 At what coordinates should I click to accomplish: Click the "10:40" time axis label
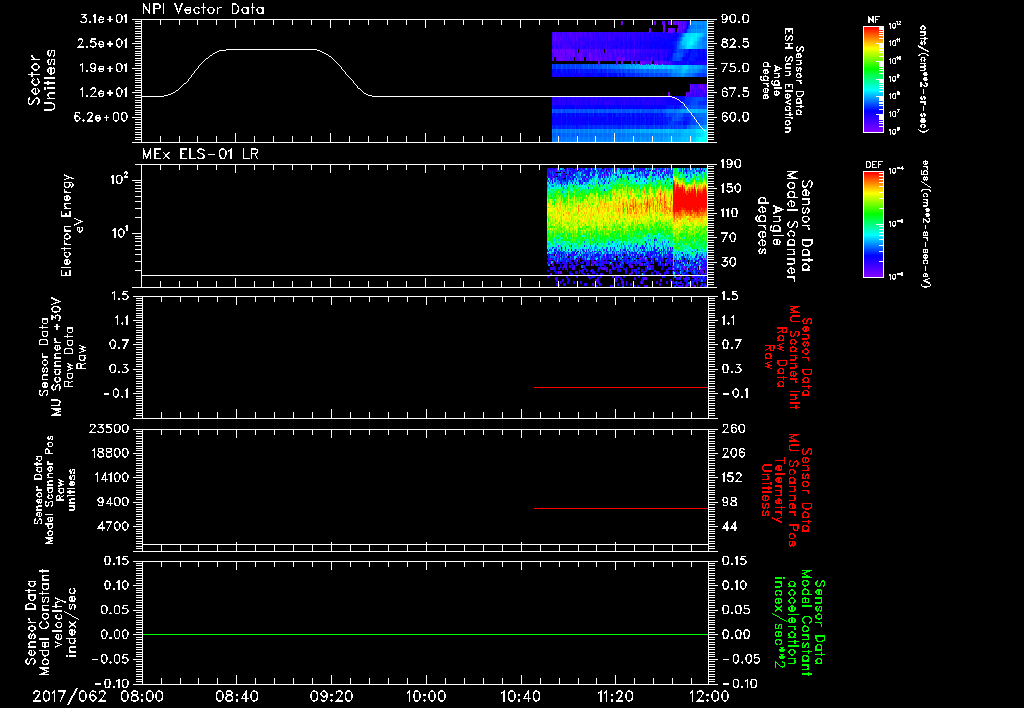point(520,696)
